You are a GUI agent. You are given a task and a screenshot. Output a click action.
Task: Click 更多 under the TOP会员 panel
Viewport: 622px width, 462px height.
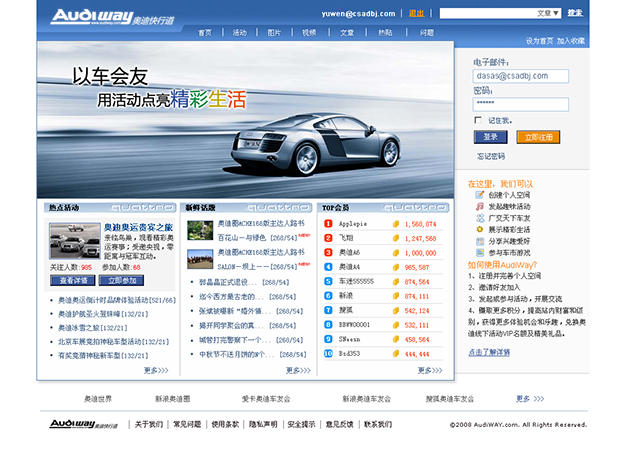coord(430,370)
